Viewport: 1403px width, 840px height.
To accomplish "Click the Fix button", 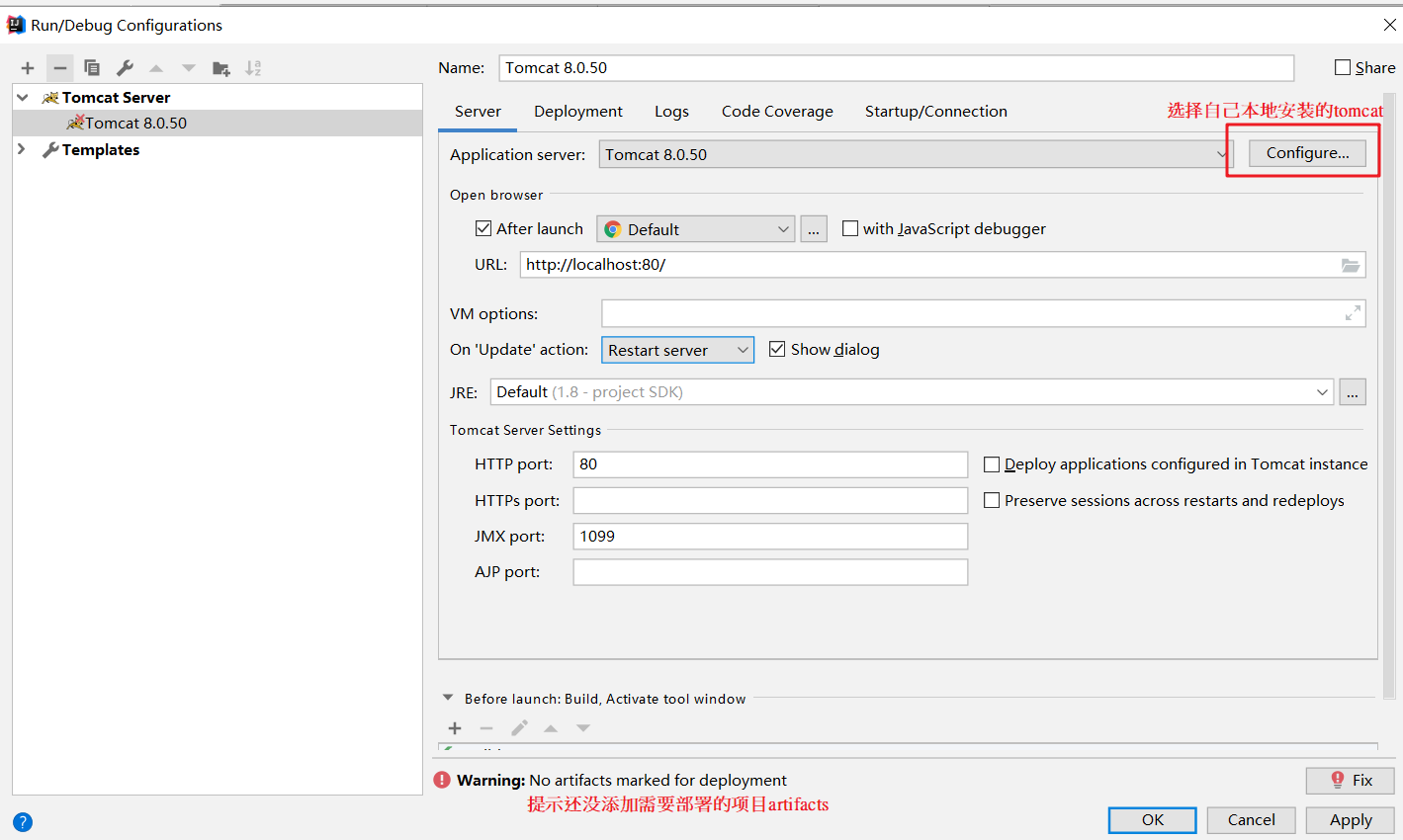I will pyautogui.click(x=1350, y=781).
